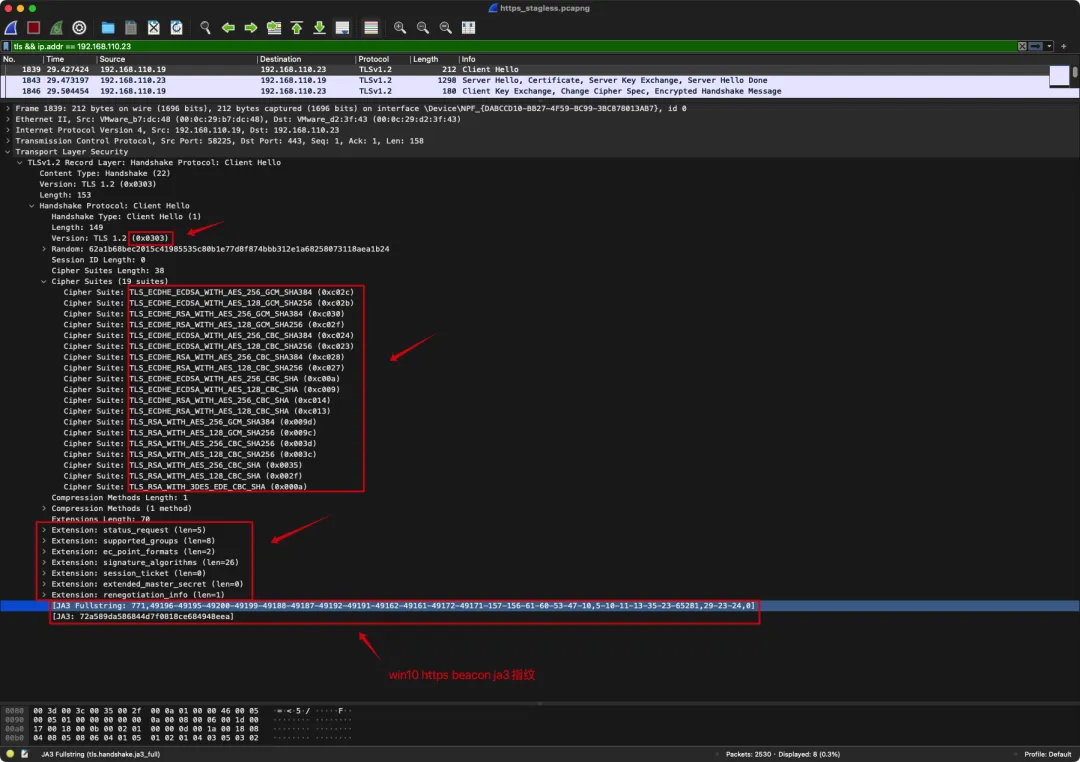Select packet 1839 Client Hello
This screenshot has width=1080, height=762.
[525, 70]
